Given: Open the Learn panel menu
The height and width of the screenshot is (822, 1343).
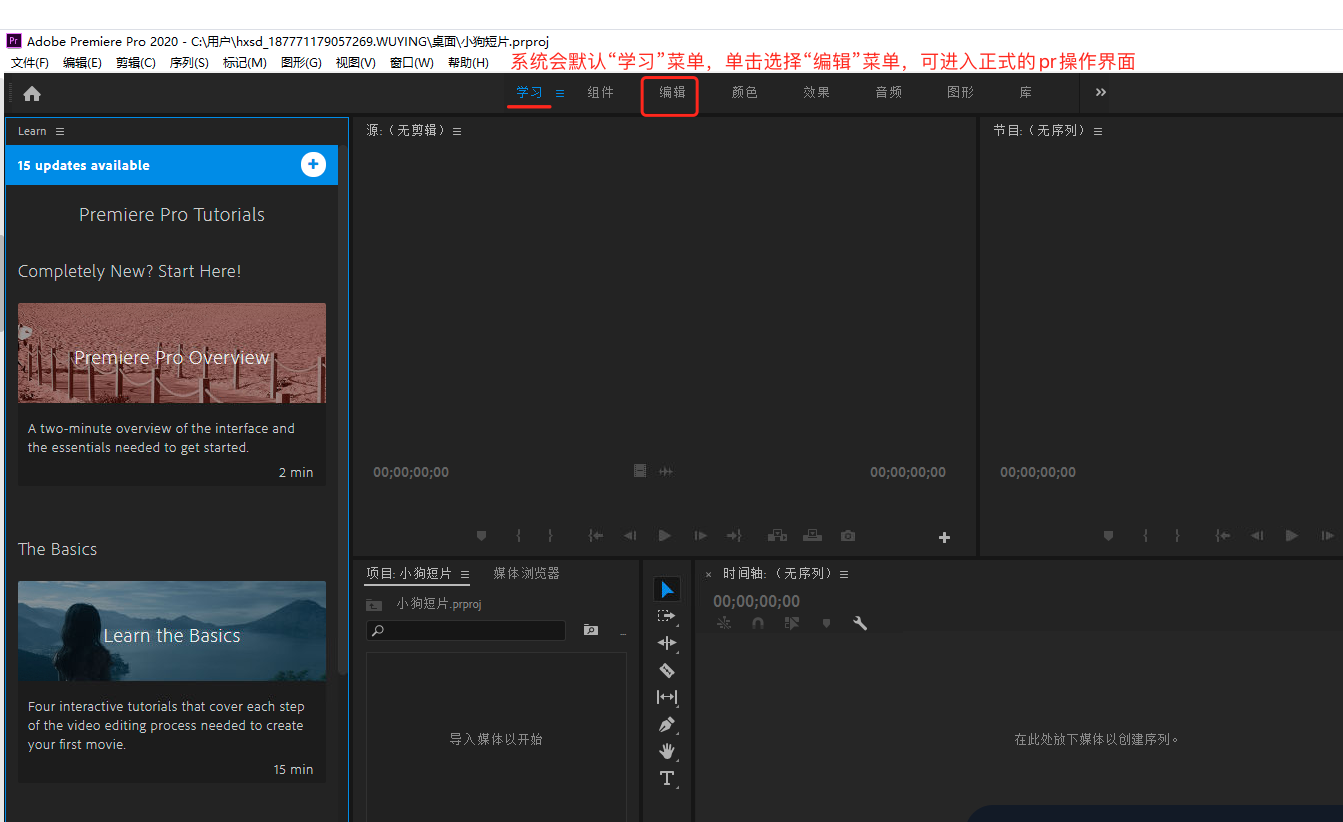Looking at the screenshot, I should click(60, 131).
